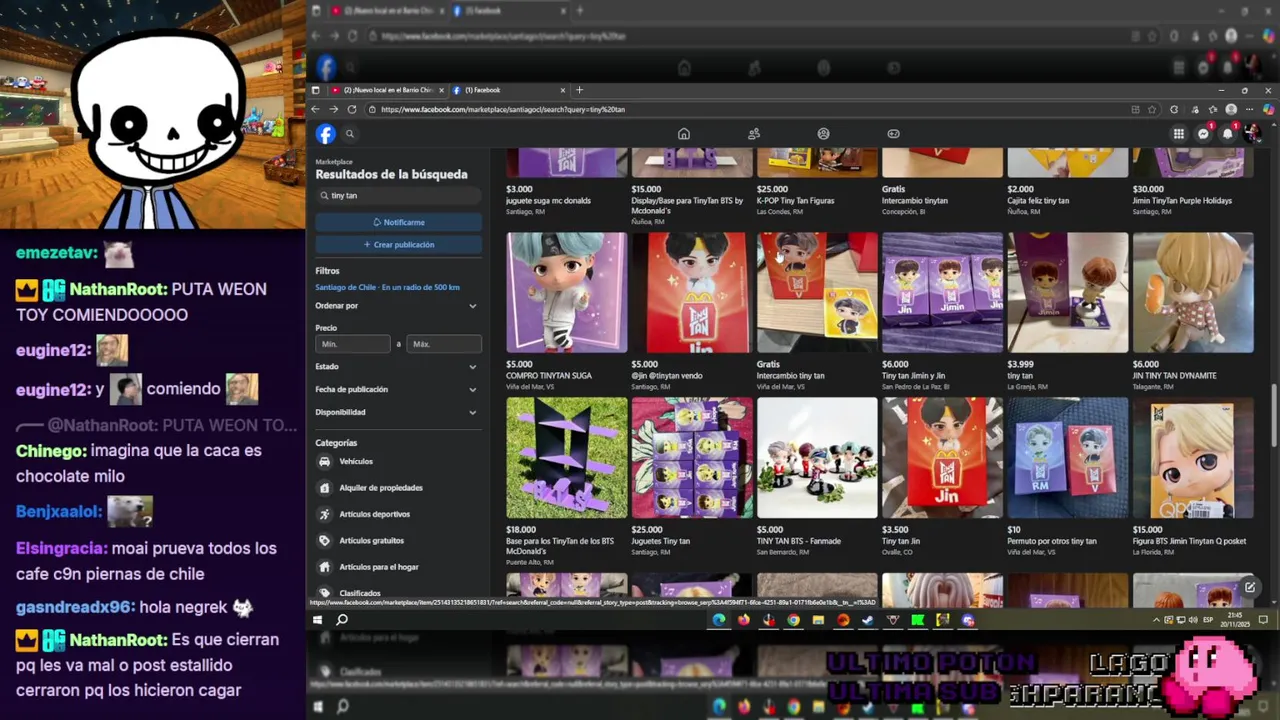Click the Crear publicación button
This screenshot has width=1280, height=720.
pyautogui.click(x=399, y=244)
